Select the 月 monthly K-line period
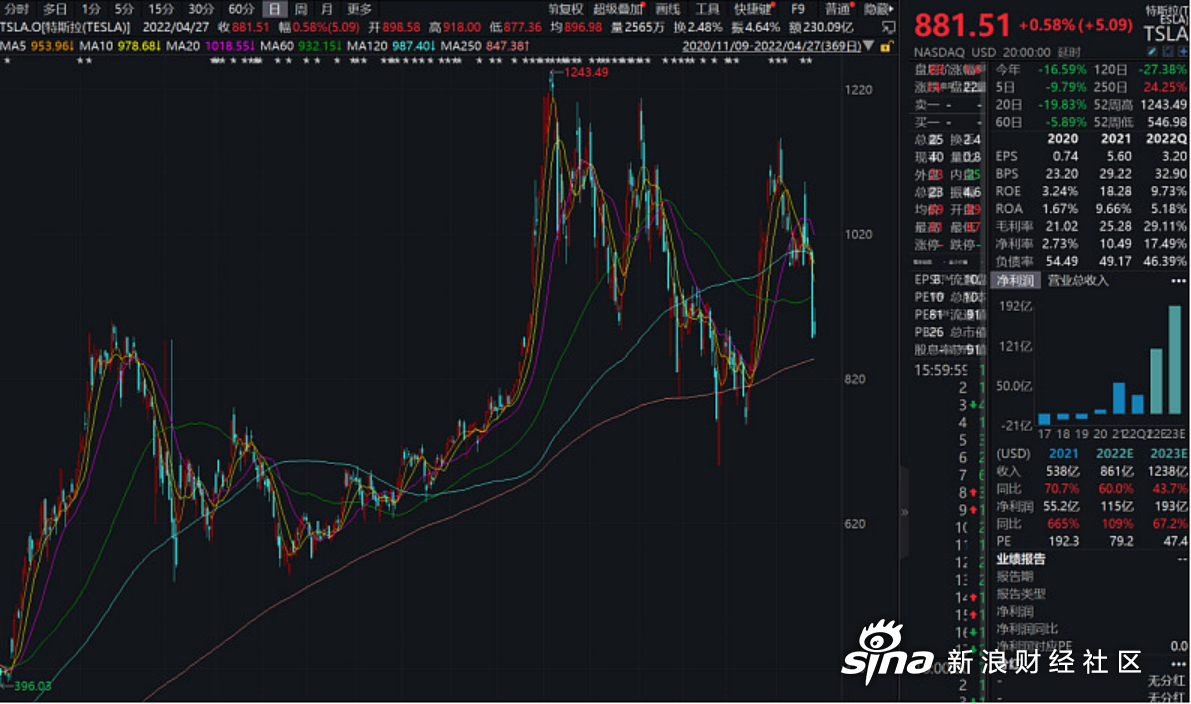This screenshot has height=704, width=1191. pos(327,9)
